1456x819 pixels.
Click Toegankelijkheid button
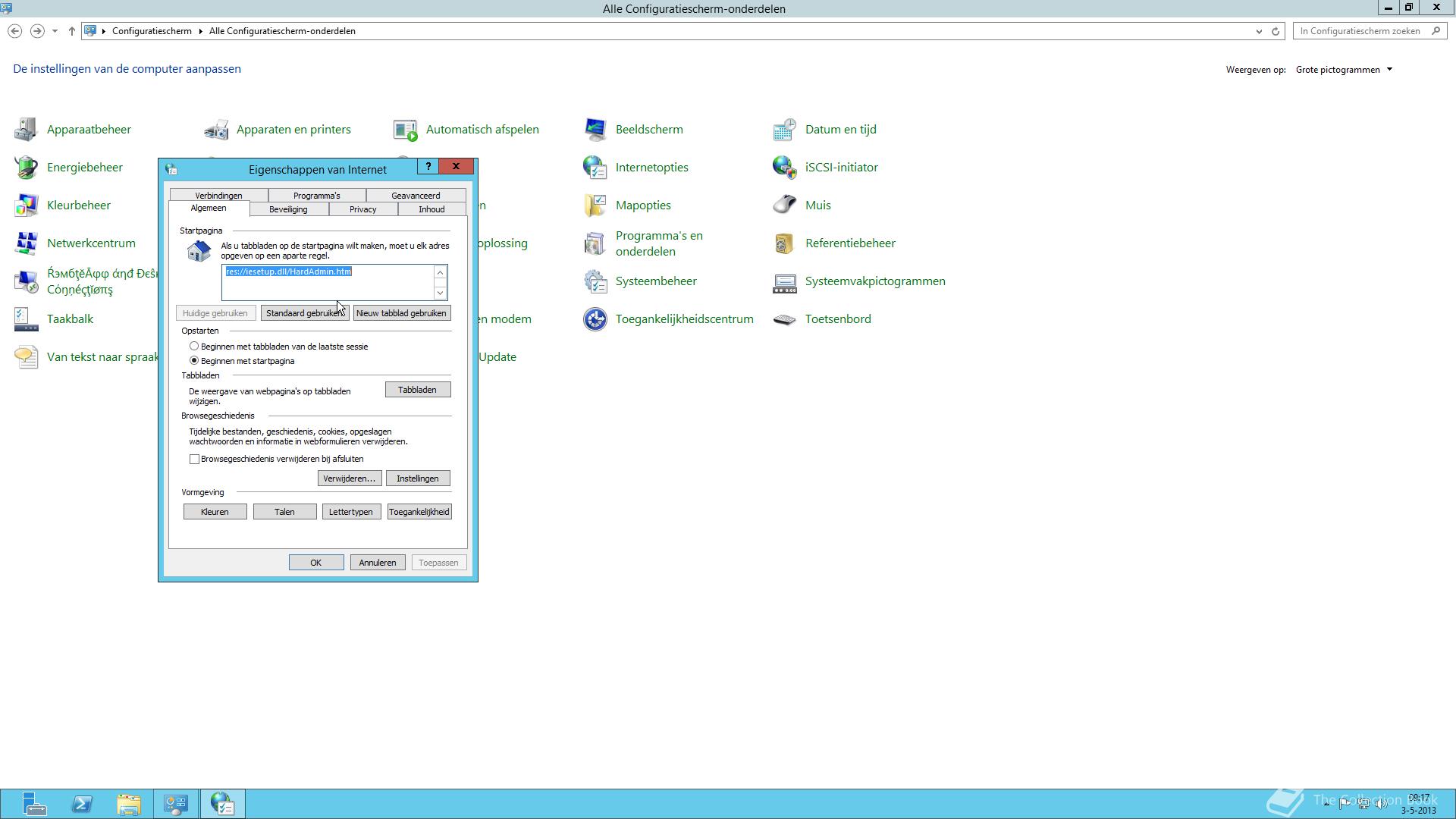(x=419, y=512)
